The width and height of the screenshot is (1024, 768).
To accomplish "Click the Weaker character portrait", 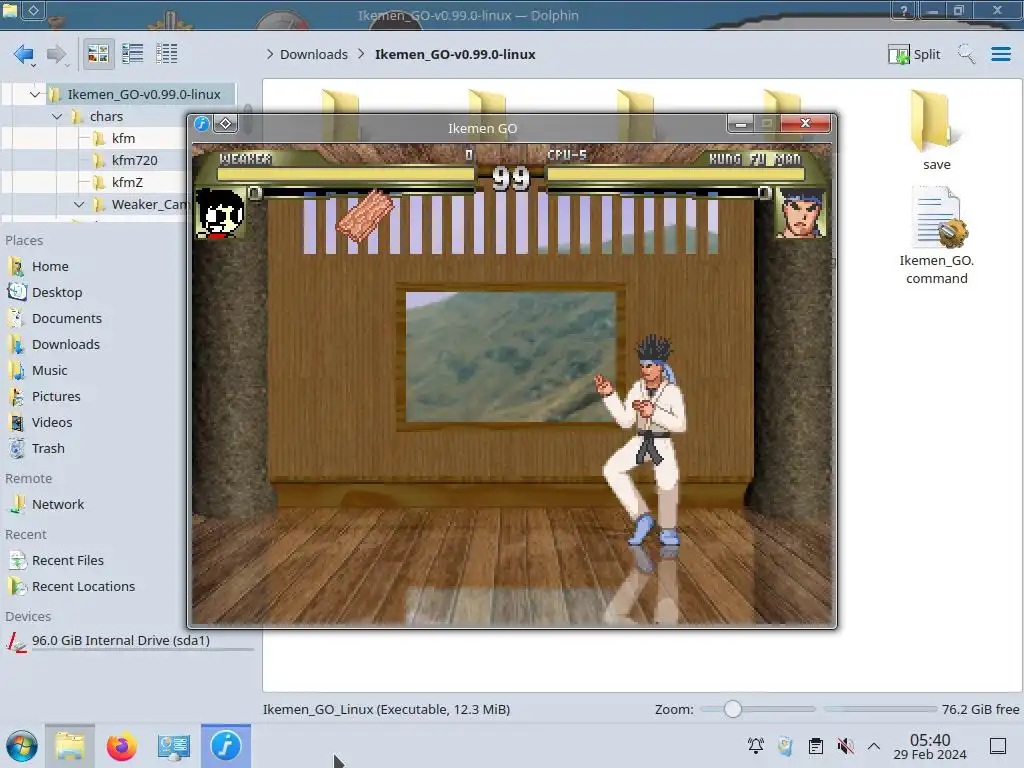I will click(x=220, y=212).
